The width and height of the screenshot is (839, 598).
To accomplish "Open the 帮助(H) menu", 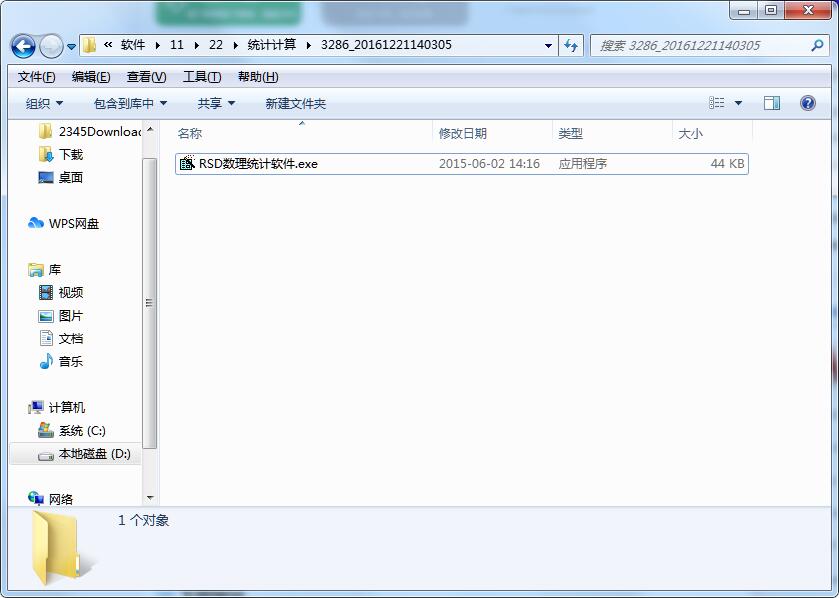I will pyautogui.click(x=258, y=77).
